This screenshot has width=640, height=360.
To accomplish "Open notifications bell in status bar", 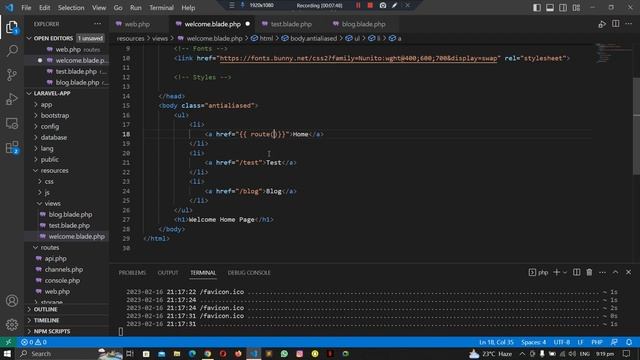I will point(629,342).
